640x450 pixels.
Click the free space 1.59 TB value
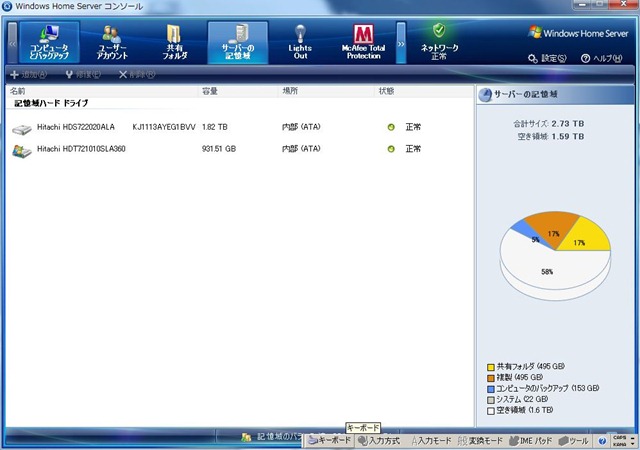pos(568,136)
